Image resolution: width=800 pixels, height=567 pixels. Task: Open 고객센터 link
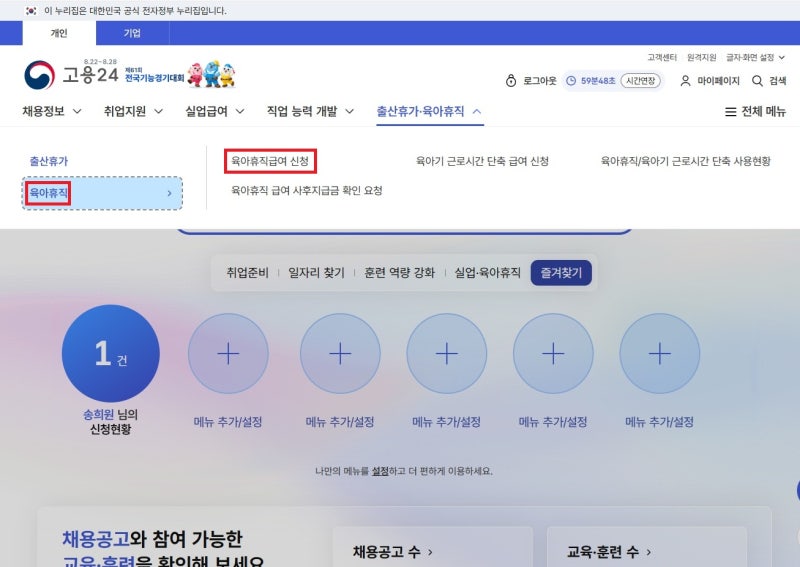[662, 57]
